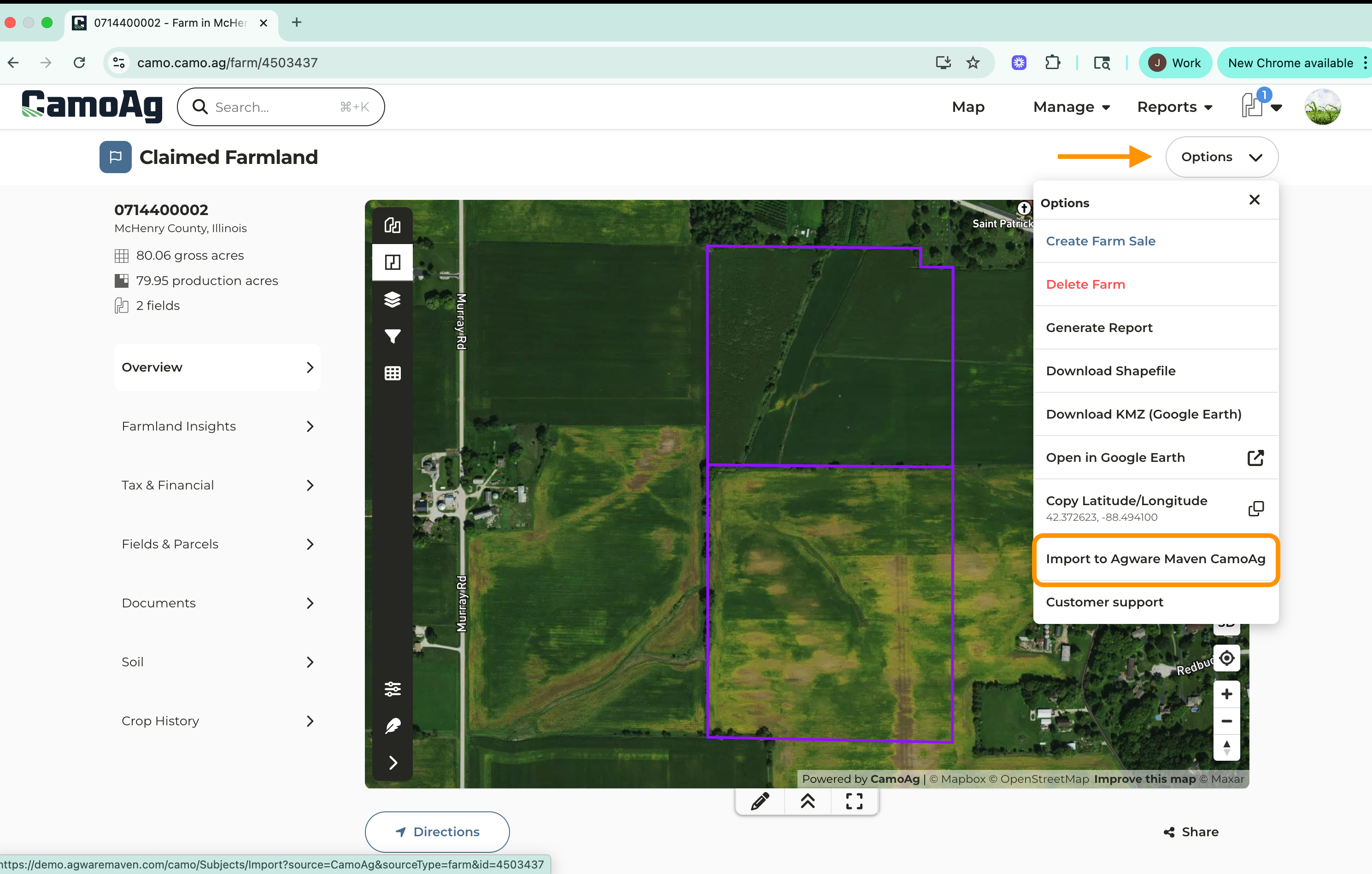Click Improve this map link
Viewport: 1372px width, 874px height.
tap(1145, 779)
